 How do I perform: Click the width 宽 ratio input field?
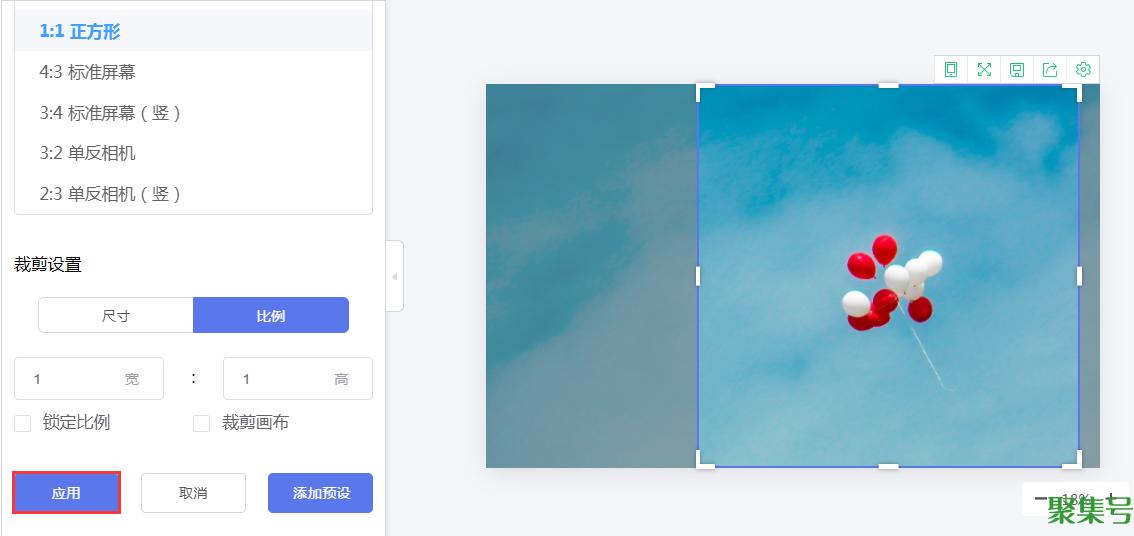(x=89, y=379)
